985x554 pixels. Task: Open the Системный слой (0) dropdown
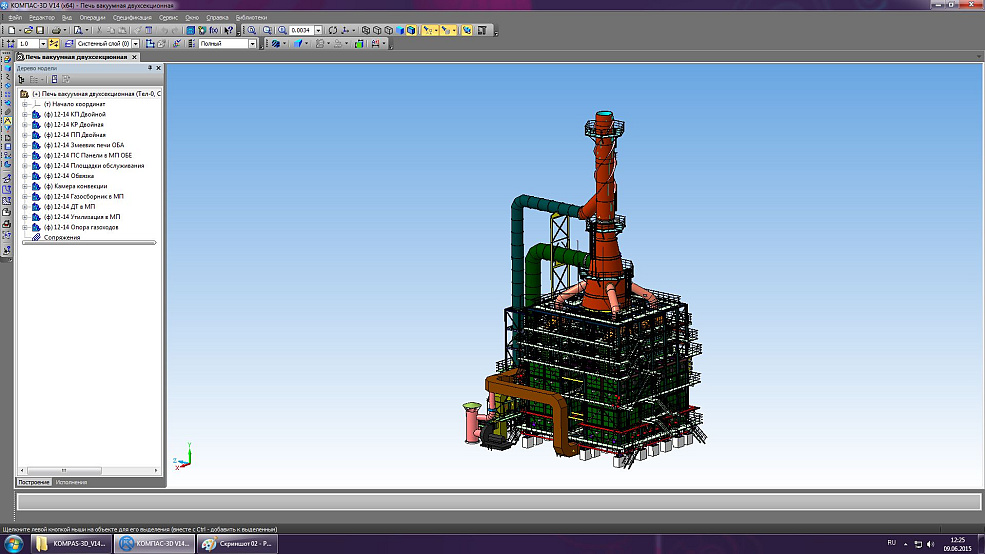click(134, 44)
